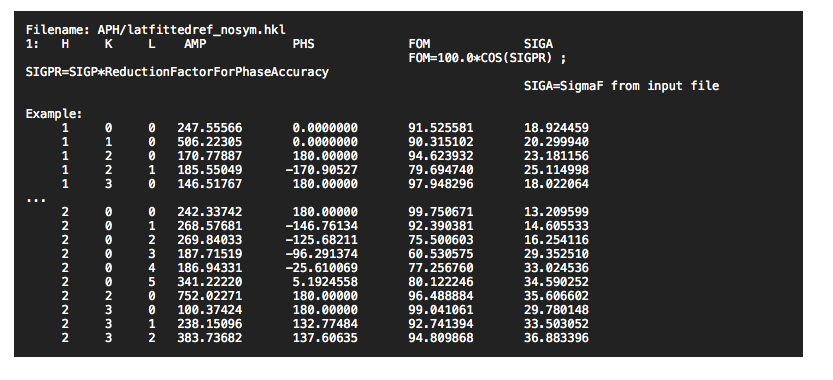Click the PHS column header

[303, 44]
